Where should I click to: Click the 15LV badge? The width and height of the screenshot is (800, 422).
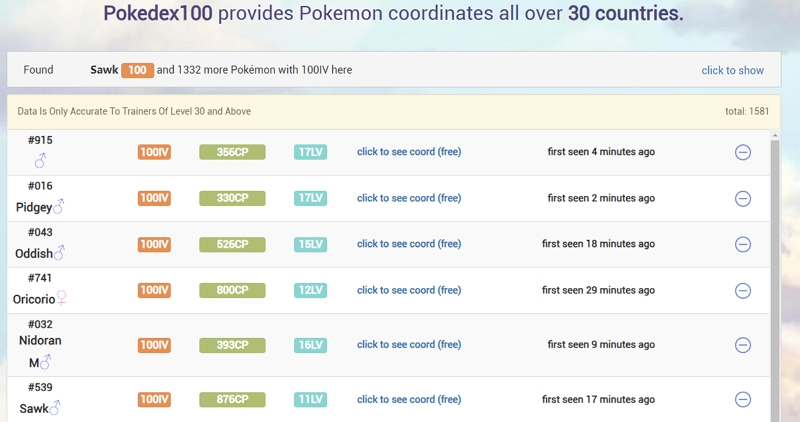tap(310, 244)
